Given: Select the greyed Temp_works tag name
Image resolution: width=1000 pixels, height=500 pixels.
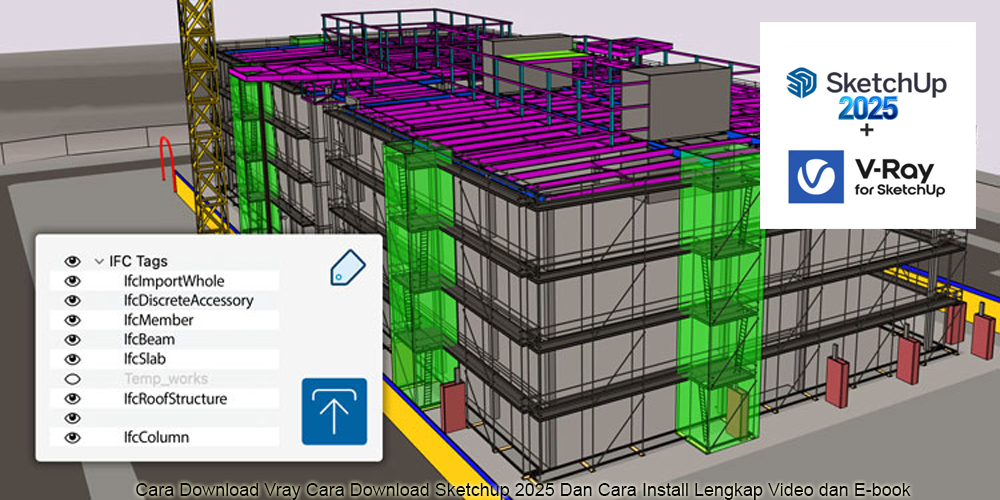Looking at the screenshot, I should [x=166, y=379].
